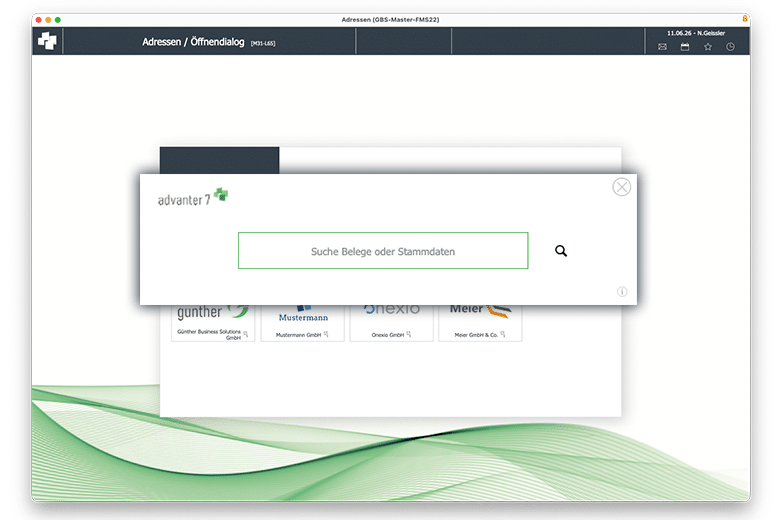Open the Günther Business Solutions GmbH tile

pos(213,323)
